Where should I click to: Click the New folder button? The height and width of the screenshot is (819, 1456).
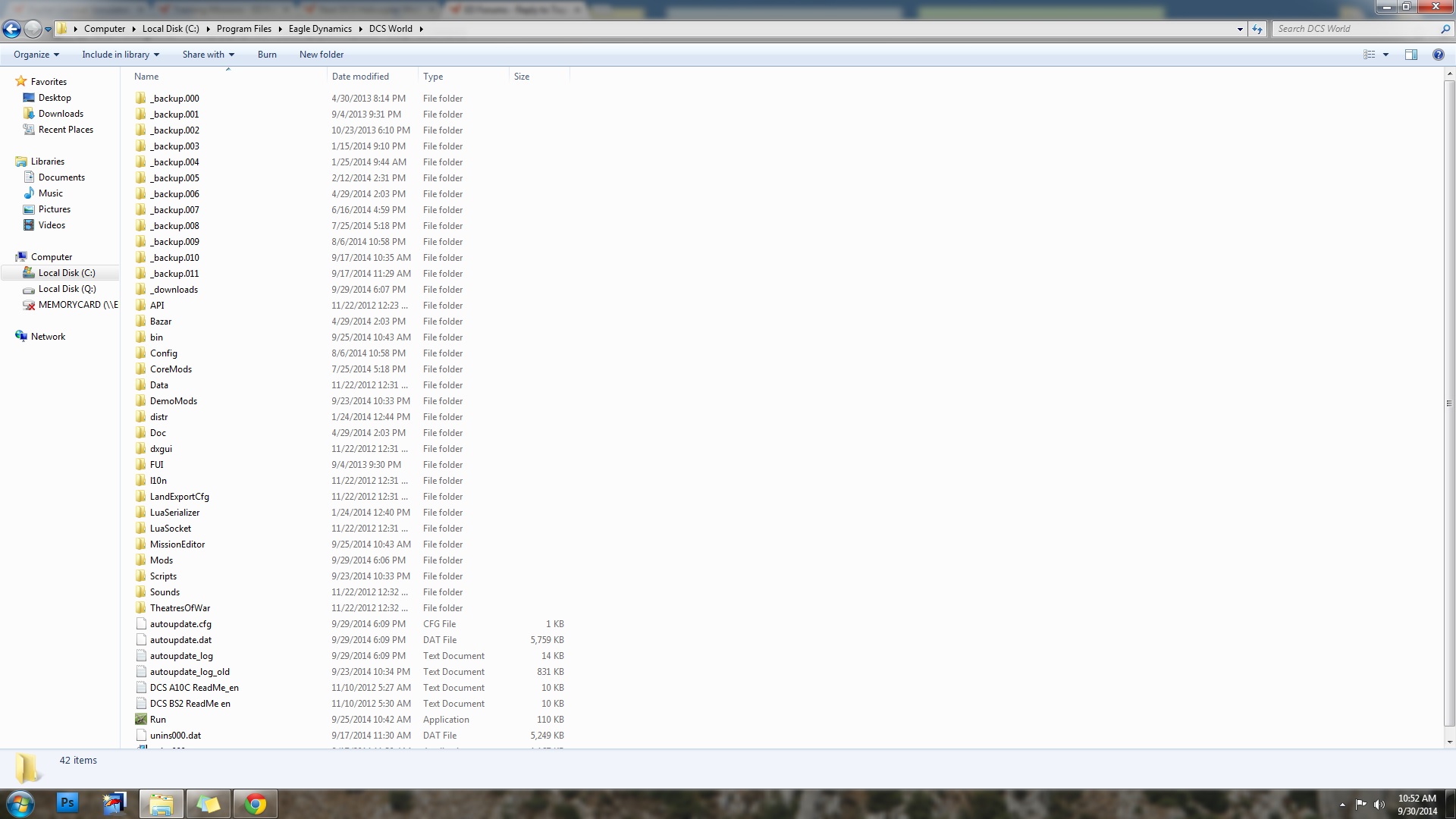[x=322, y=55]
